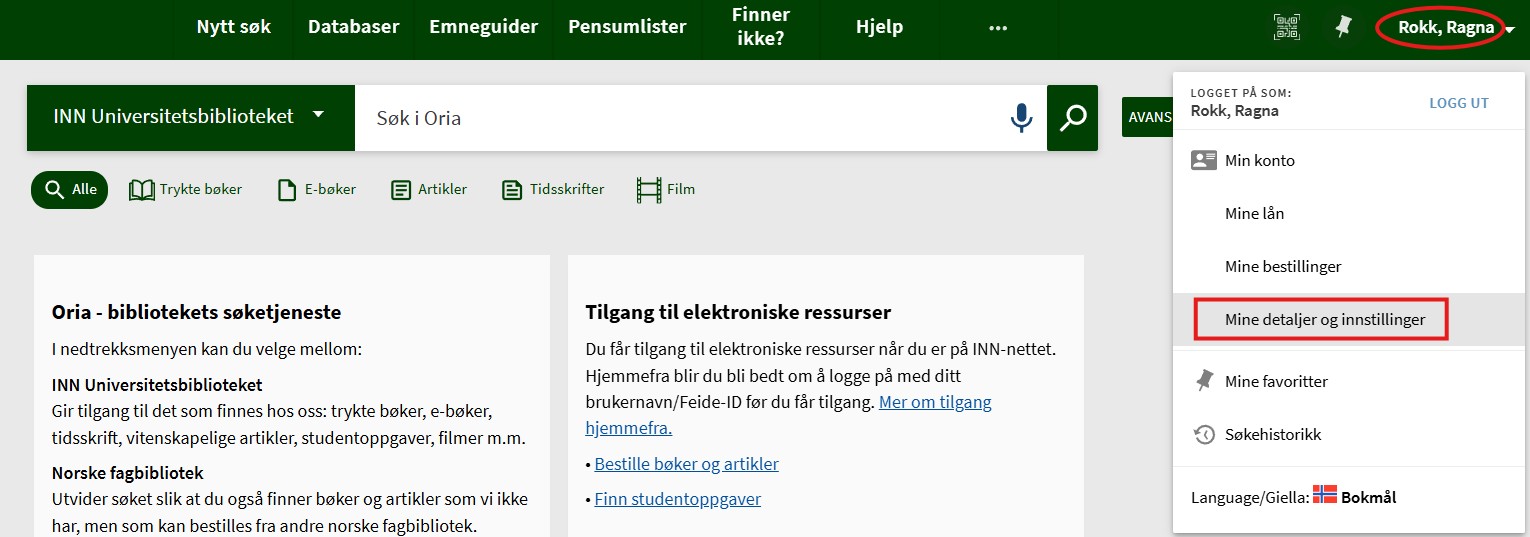Click the open book icon for Trykte bøker
Screen dimensions: 1530x537
click(142, 189)
